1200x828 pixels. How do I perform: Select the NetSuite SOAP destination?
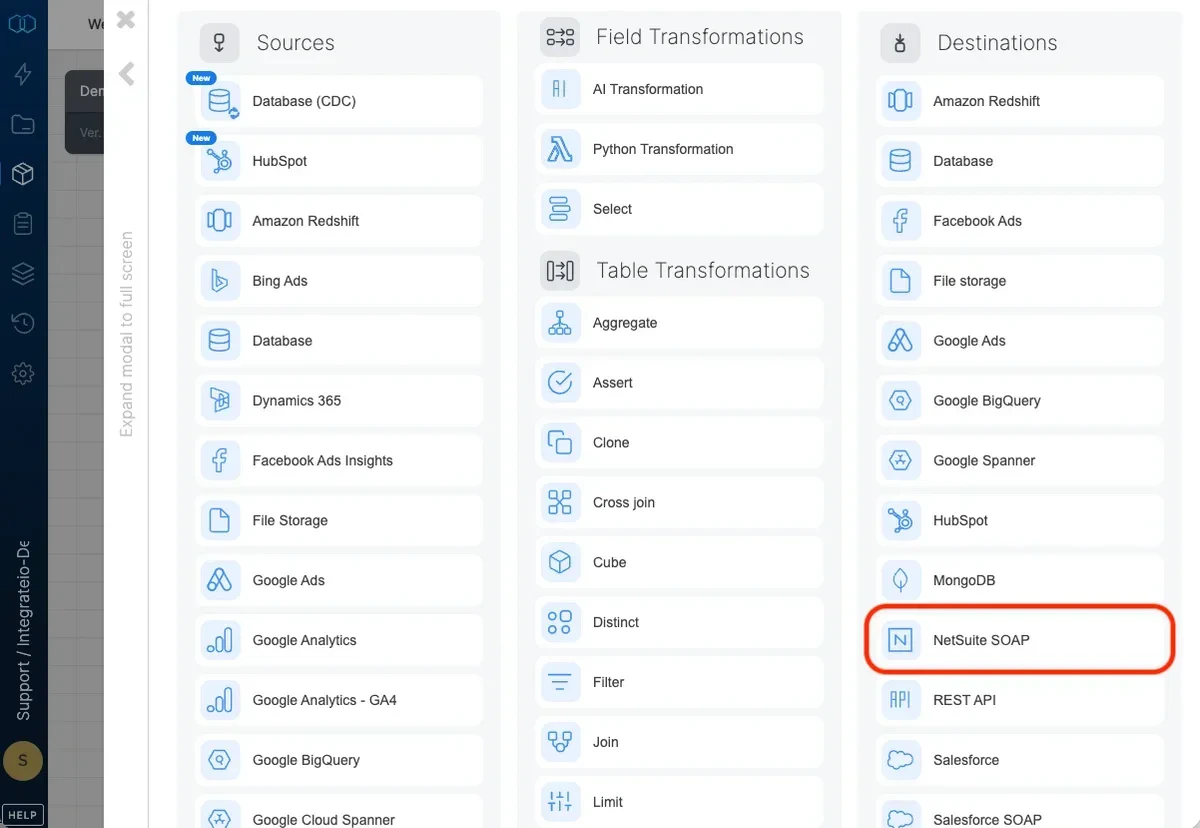click(1018, 639)
